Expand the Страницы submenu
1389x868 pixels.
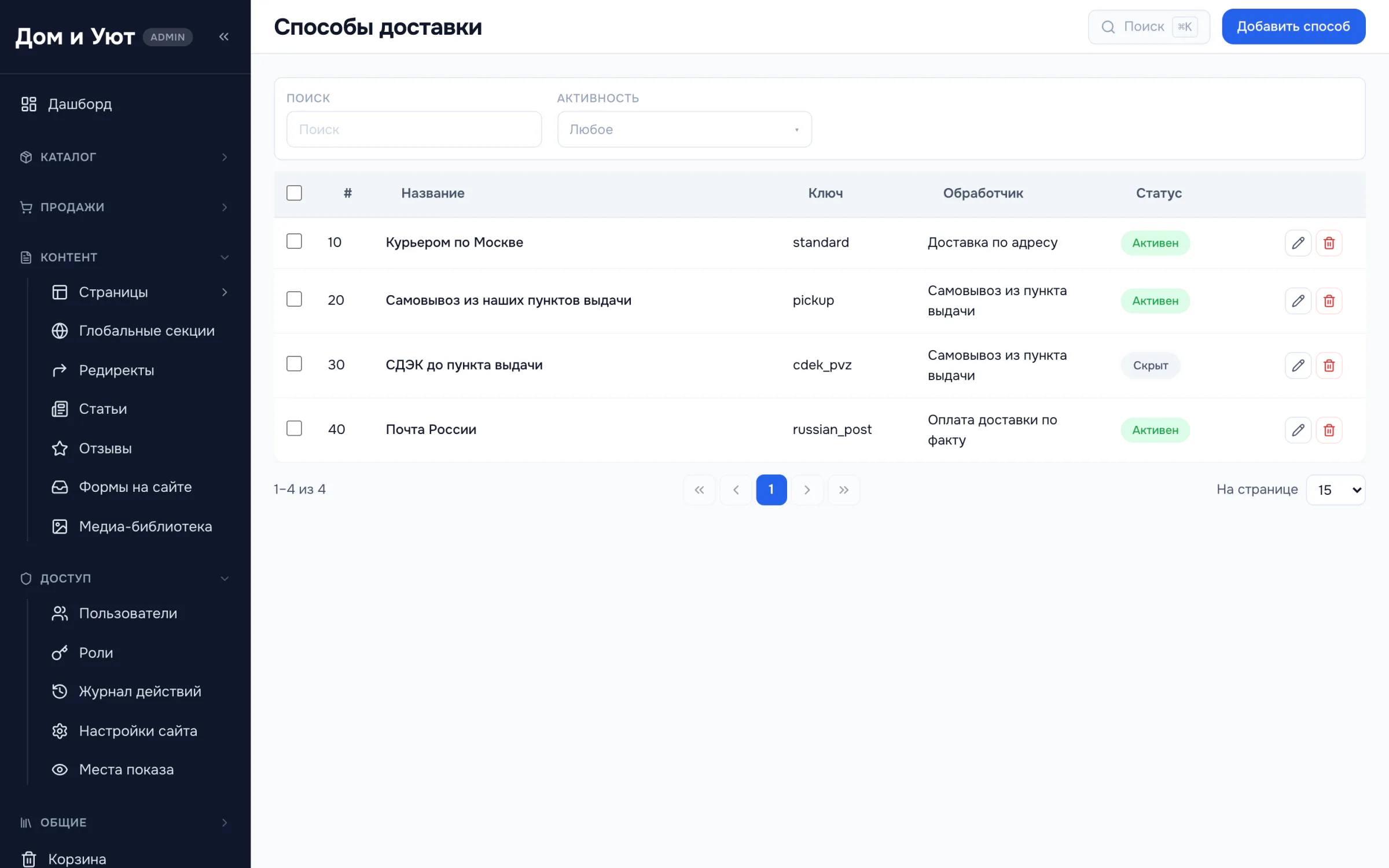point(225,292)
